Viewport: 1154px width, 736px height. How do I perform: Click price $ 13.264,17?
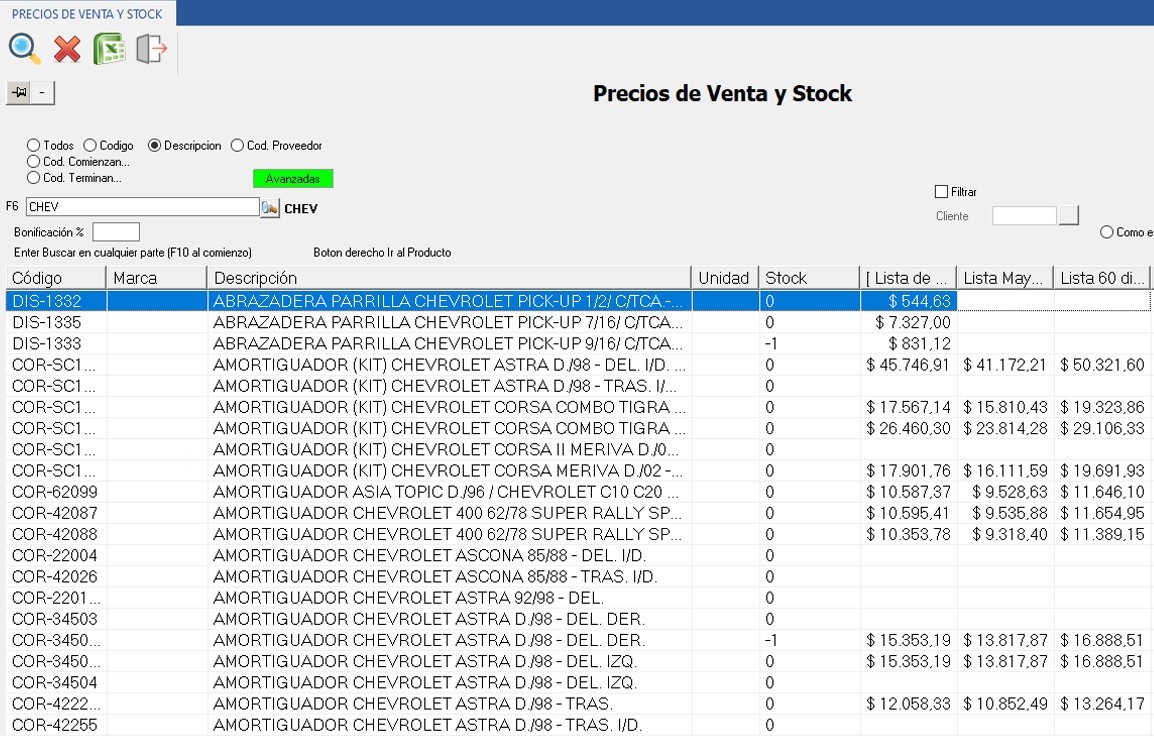coord(1102,704)
